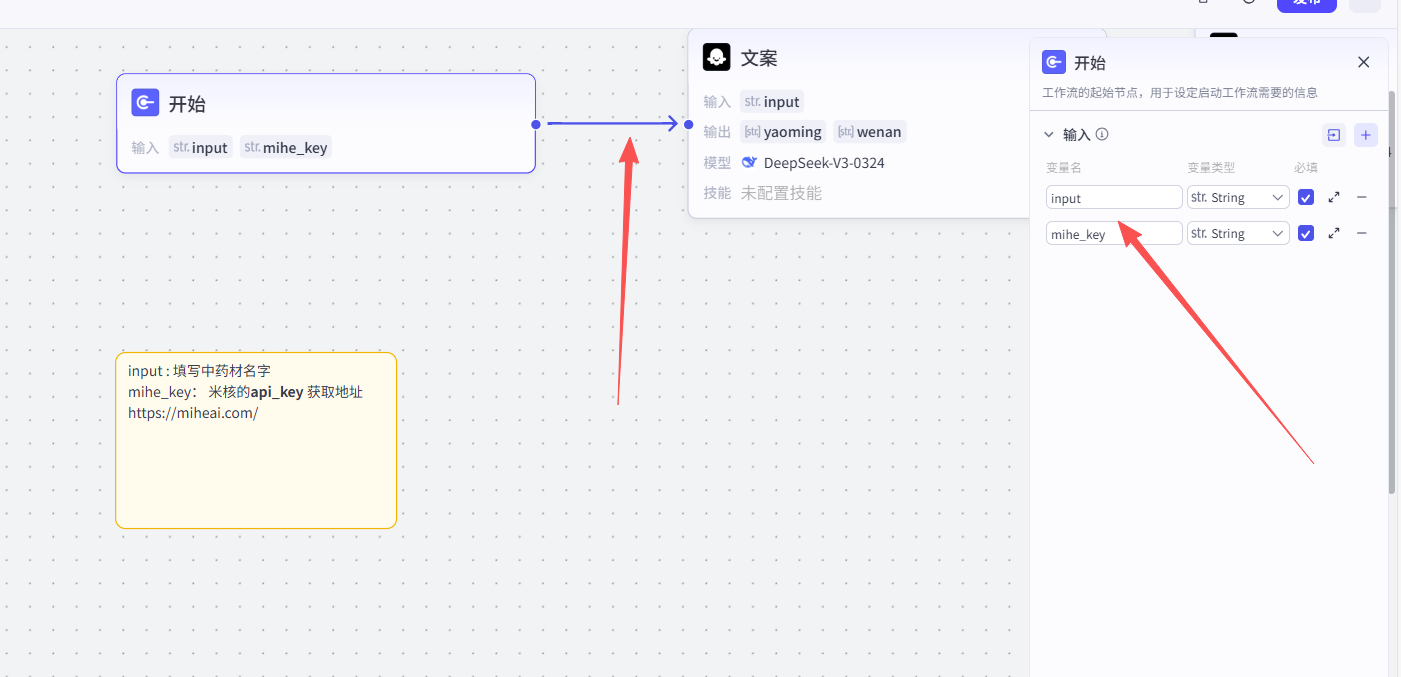Remove the input variable with minus icon
Screen dimensions: 1401x677
1361,198
